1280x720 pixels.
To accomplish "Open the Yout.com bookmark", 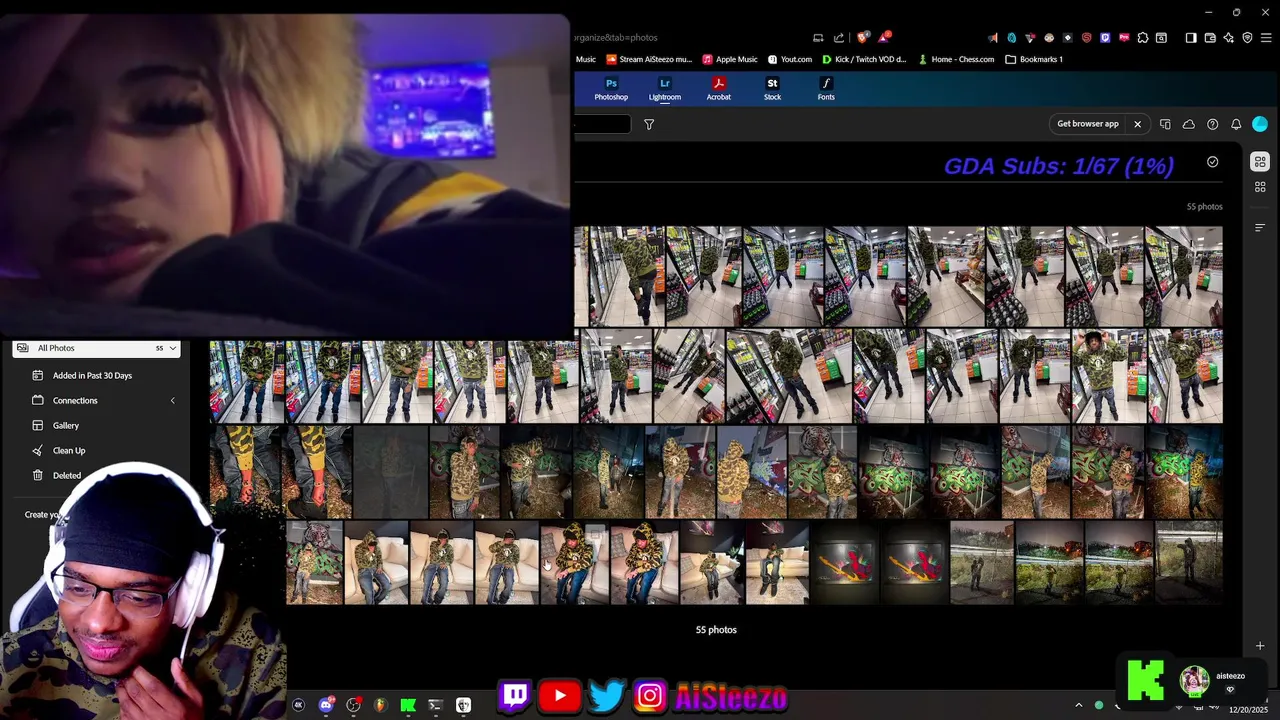I will pyautogui.click(x=789, y=59).
